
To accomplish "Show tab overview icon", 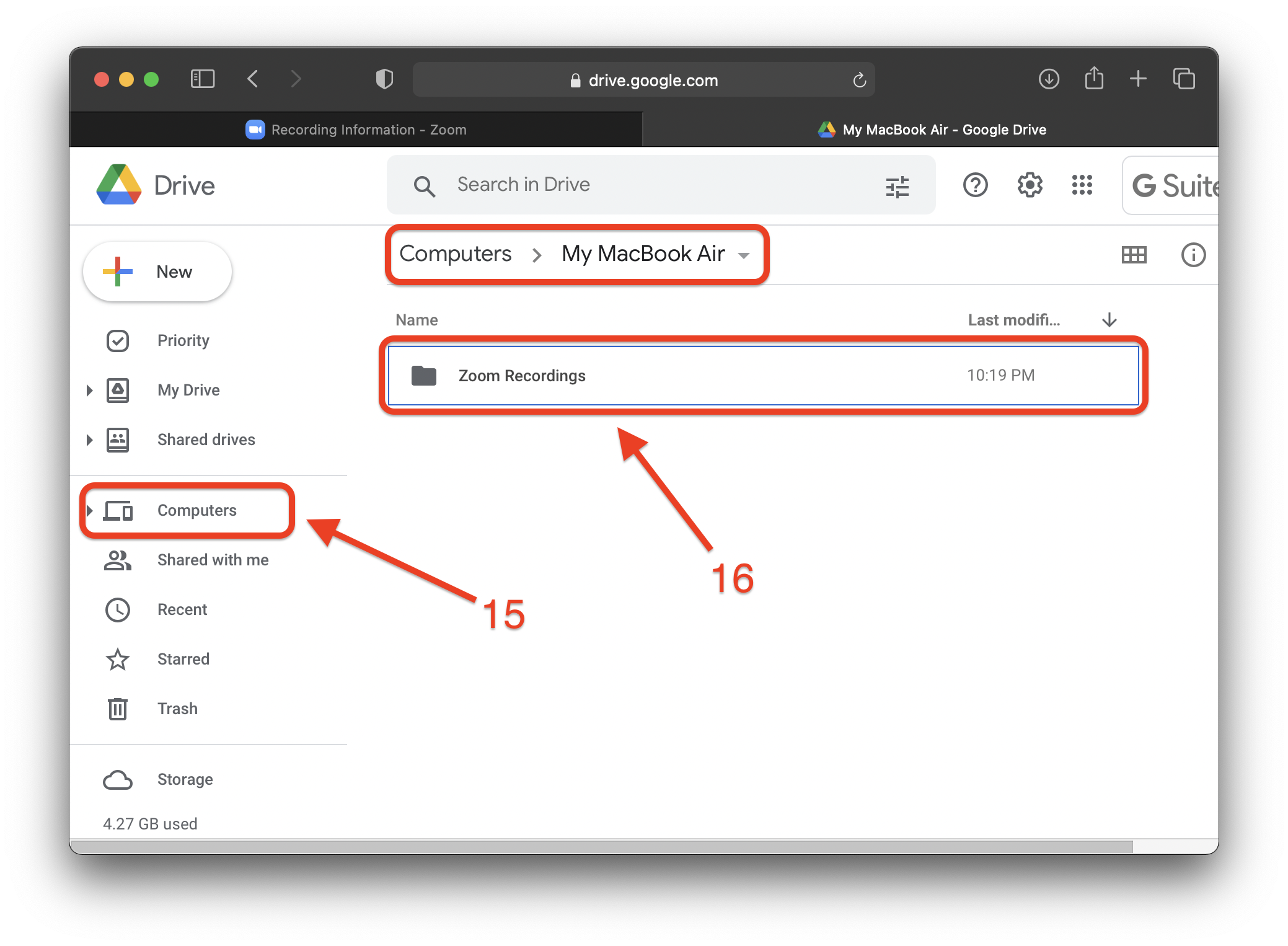I will (x=1184, y=79).
